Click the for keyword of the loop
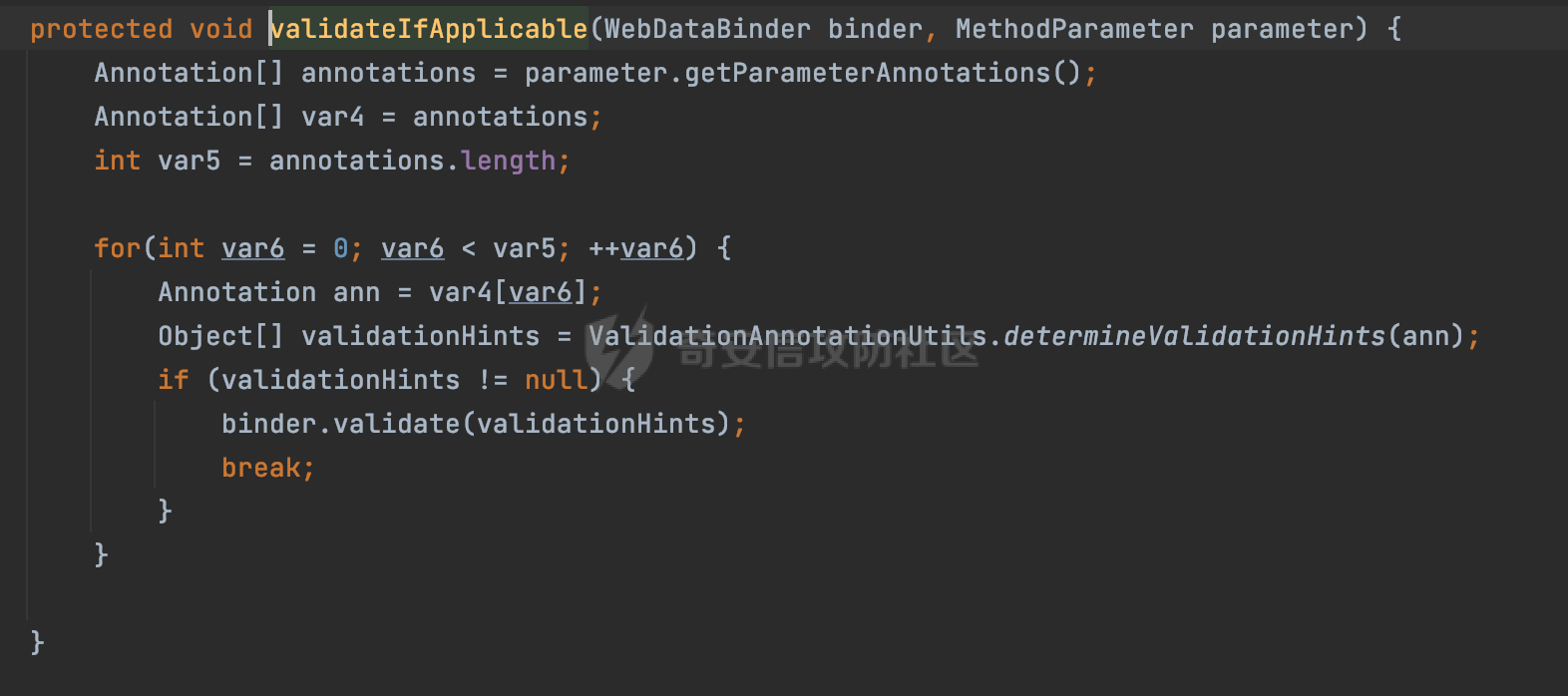Screen dimensions: 1568x696 pos(118,248)
